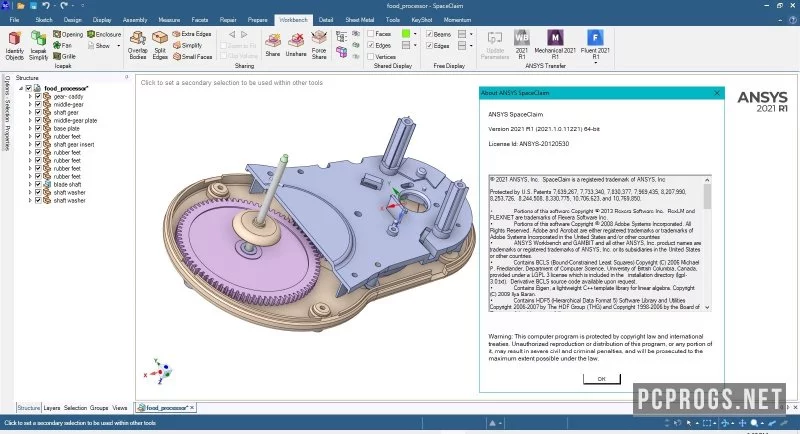Open the Groups panel tab
The width and height of the screenshot is (800, 434).
pos(99,408)
